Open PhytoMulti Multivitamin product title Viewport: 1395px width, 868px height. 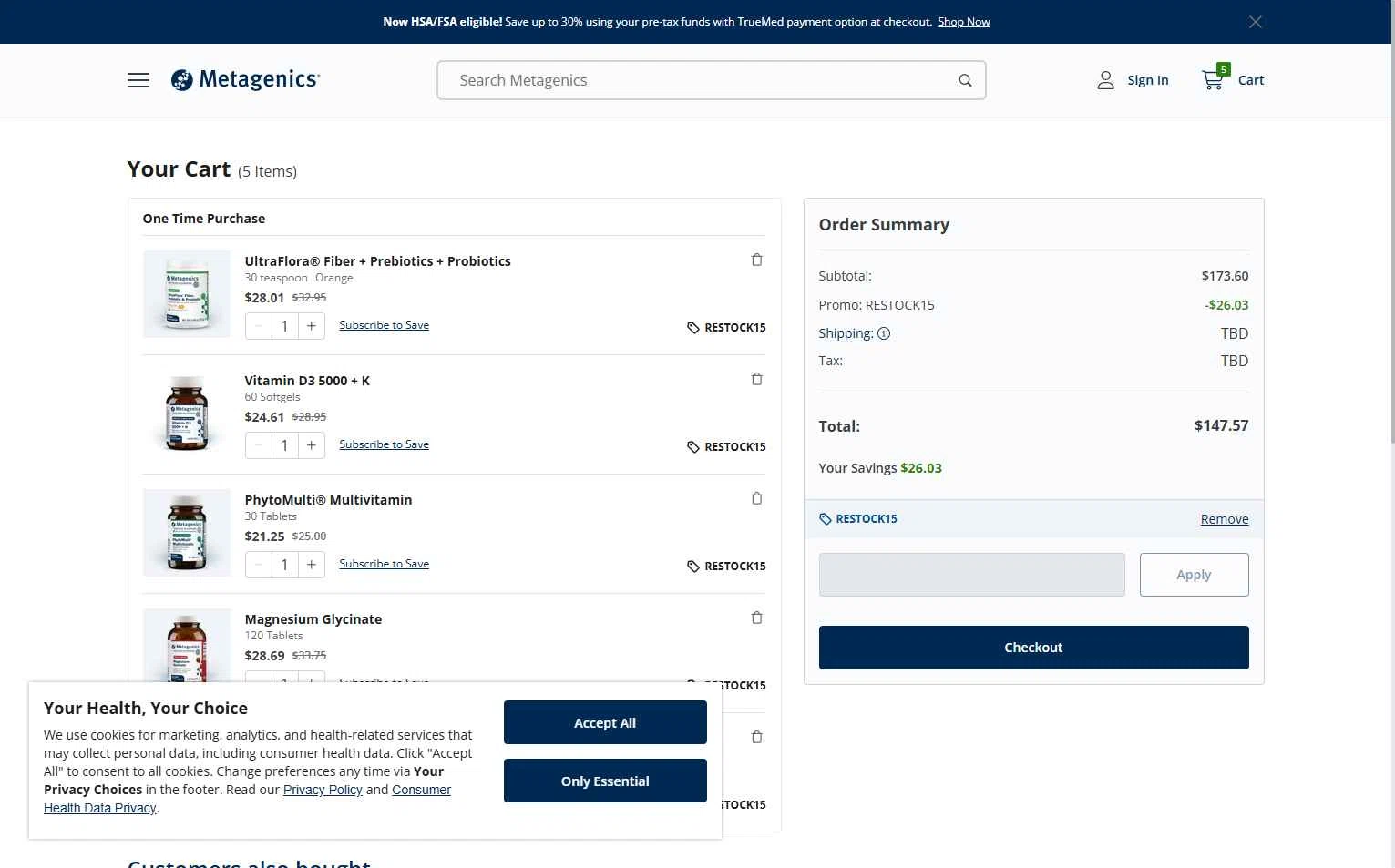[x=328, y=500]
